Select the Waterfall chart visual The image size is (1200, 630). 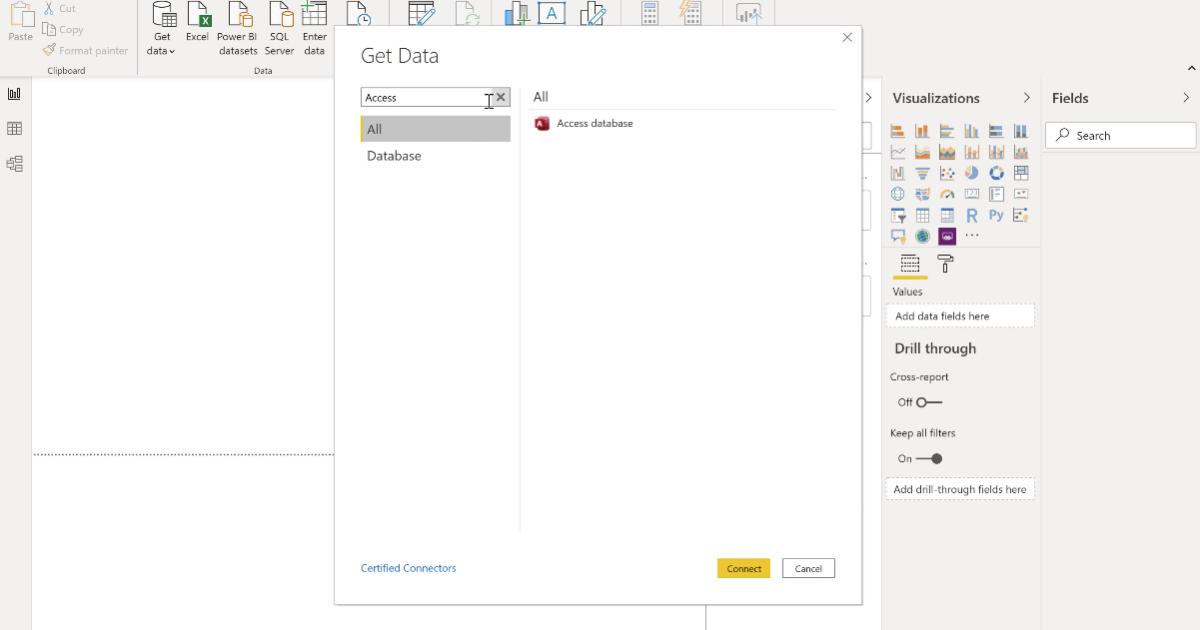click(897, 173)
